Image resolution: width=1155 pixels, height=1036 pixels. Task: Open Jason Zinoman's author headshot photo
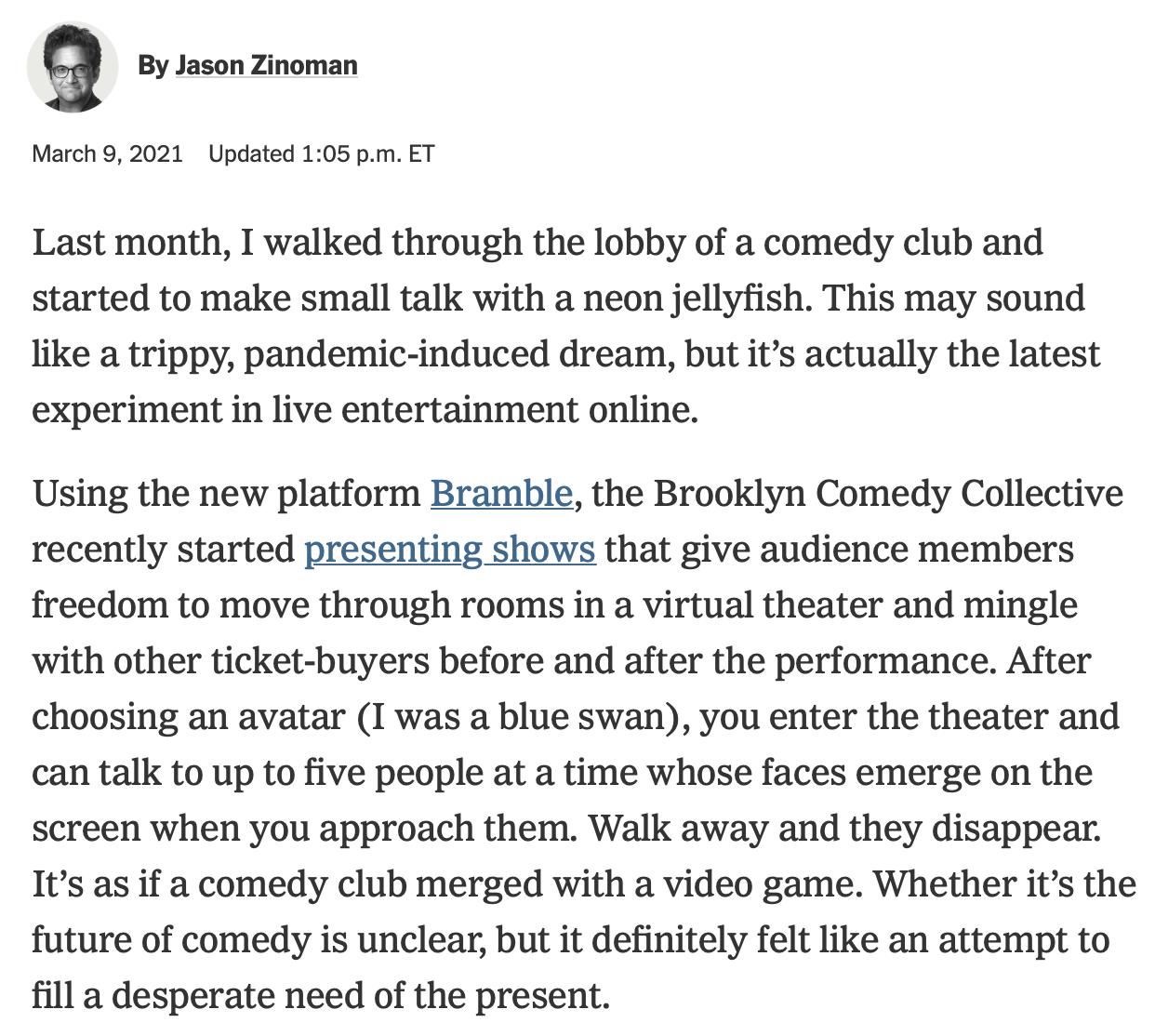pyautogui.click(x=73, y=67)
